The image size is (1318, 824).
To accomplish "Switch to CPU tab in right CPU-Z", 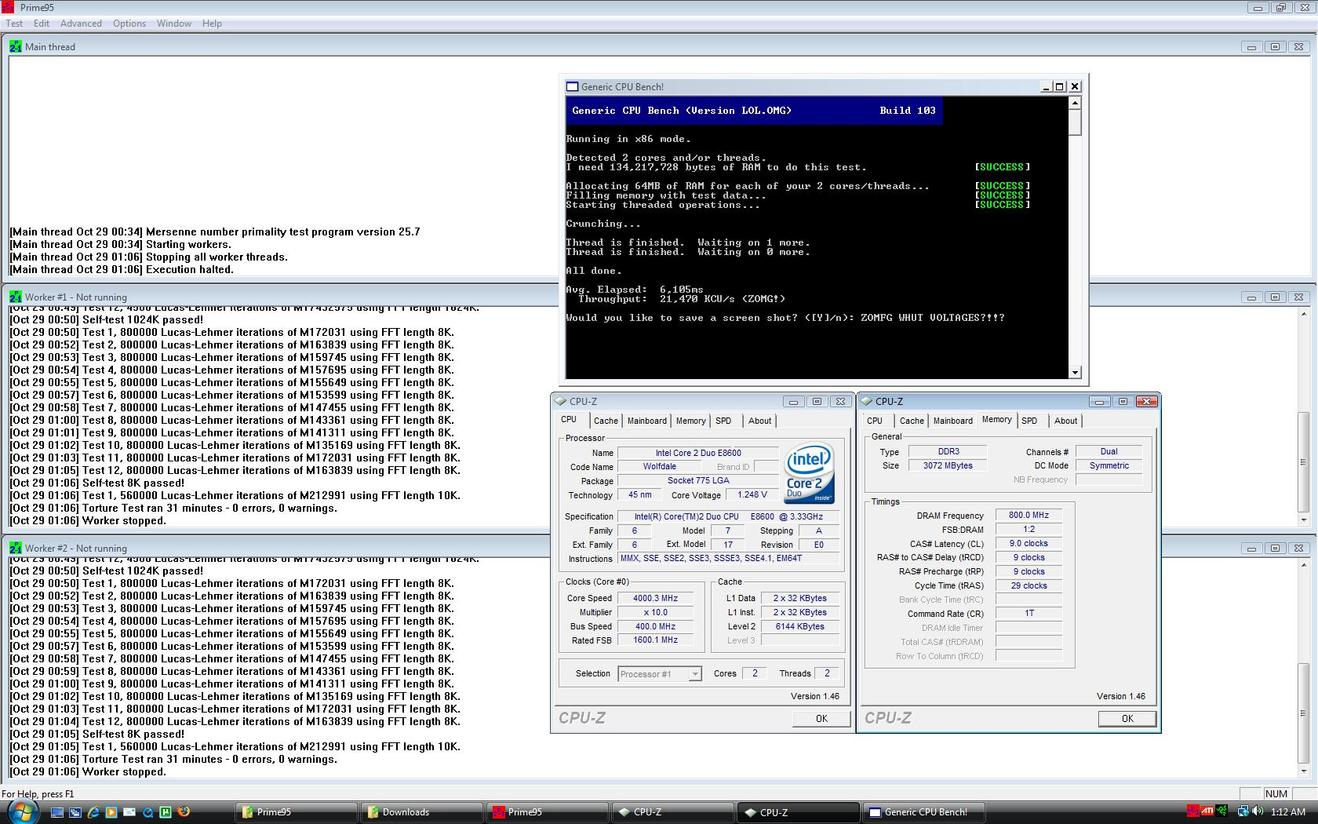I will [875, 421].
